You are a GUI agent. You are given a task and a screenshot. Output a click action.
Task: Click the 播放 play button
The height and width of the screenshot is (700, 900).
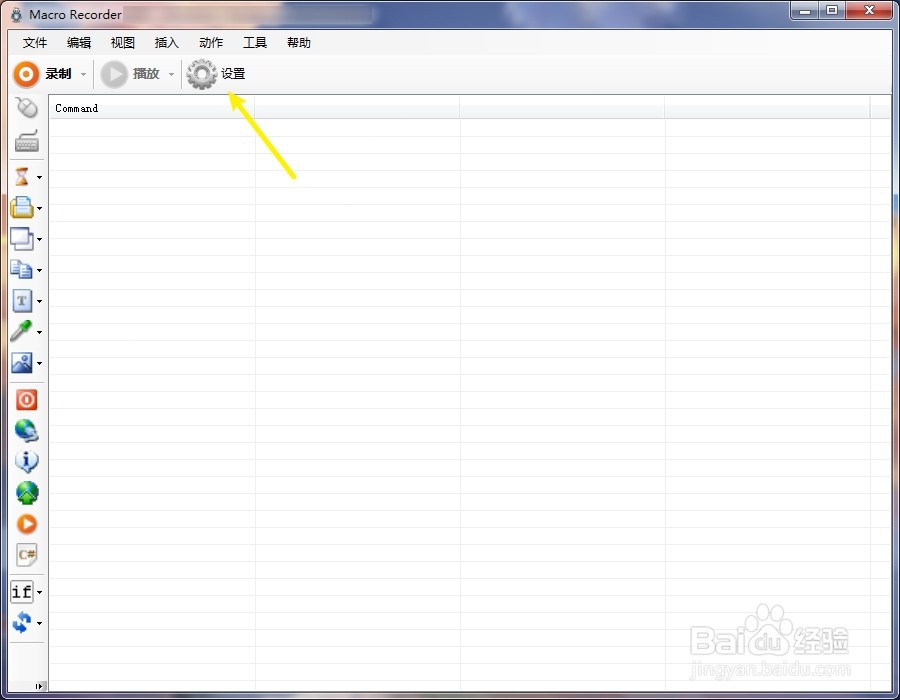[130, 74]
